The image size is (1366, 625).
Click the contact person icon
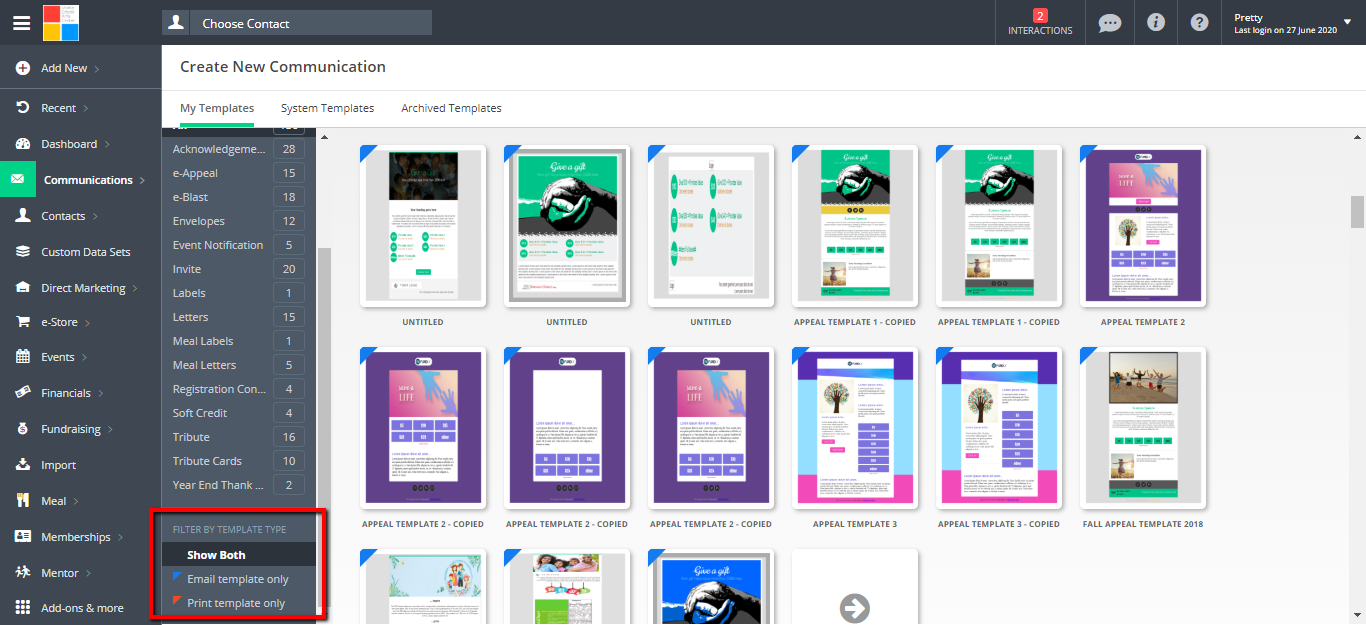(x=176, y=23)
